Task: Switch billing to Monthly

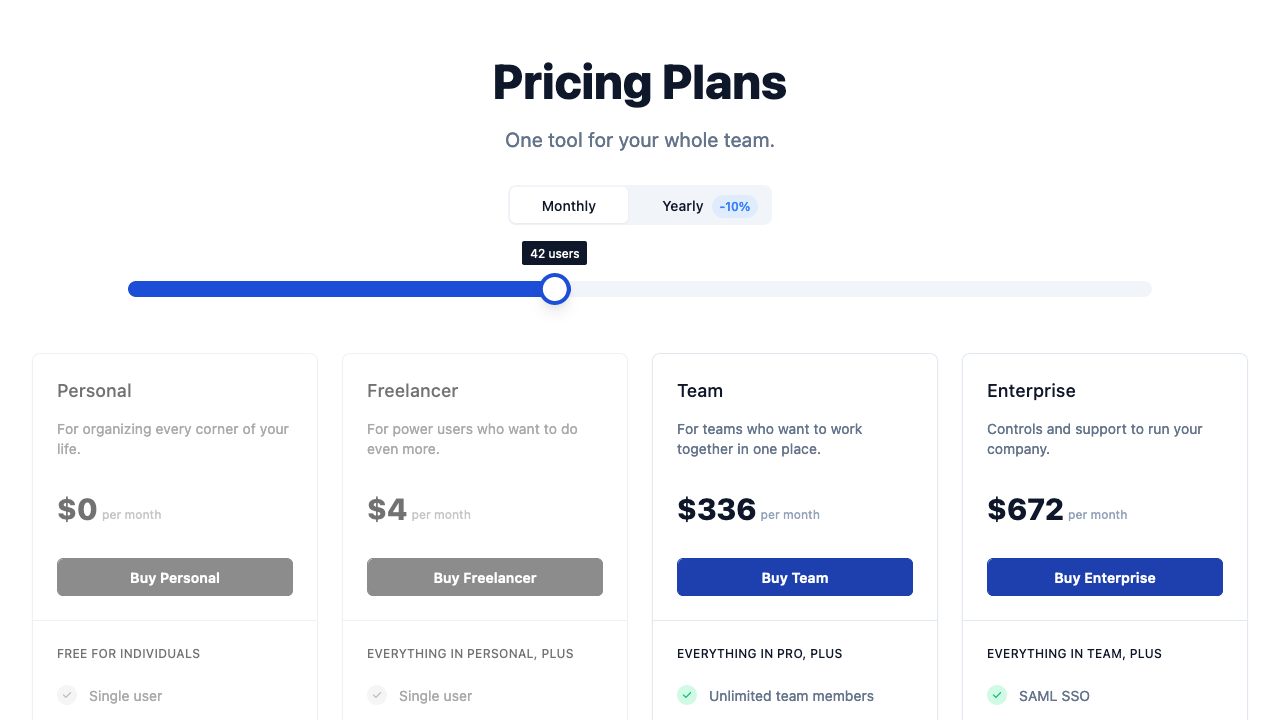Action: [568, 205]
